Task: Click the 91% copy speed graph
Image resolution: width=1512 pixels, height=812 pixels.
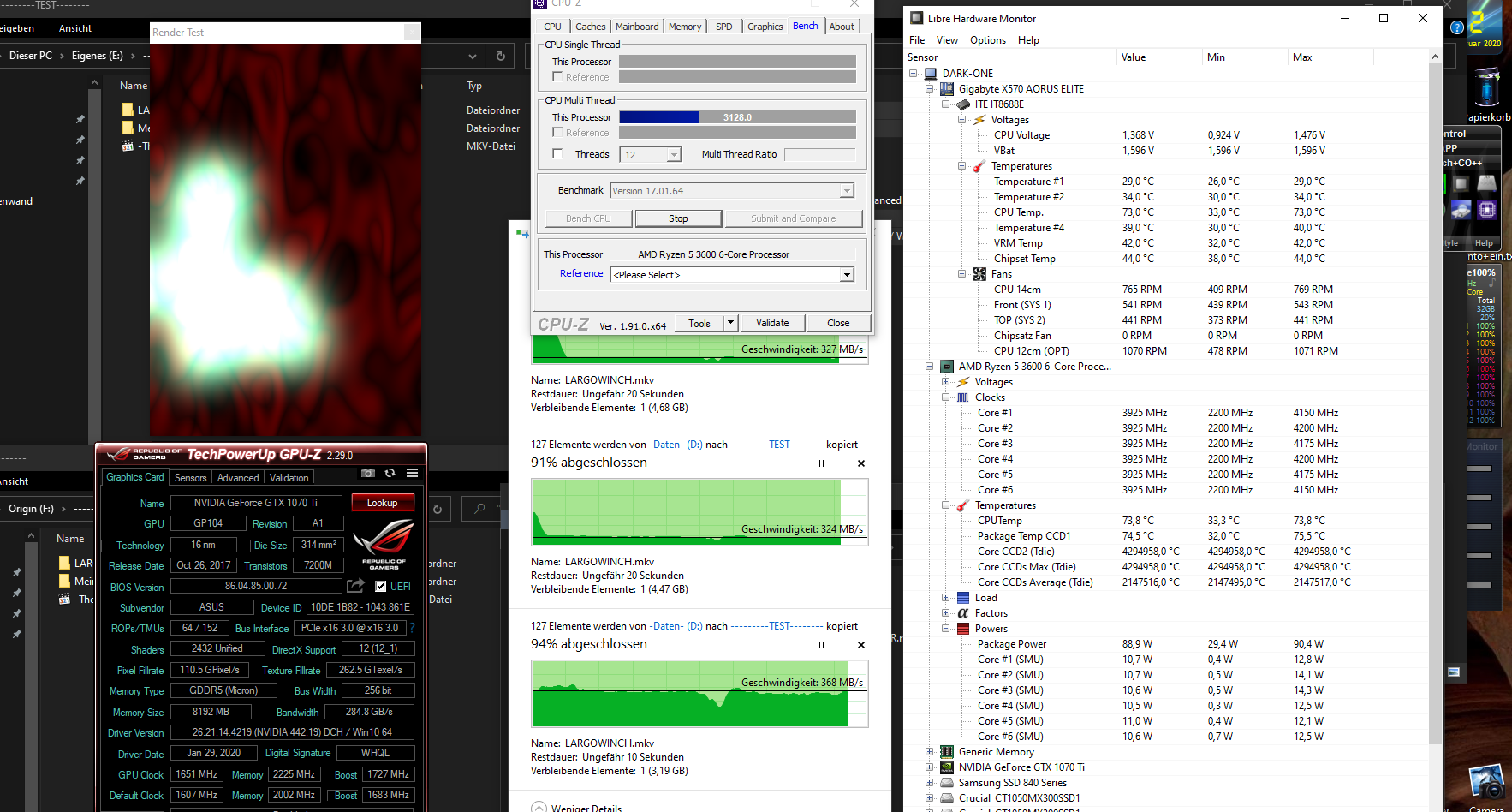Action: pos(699,512)
